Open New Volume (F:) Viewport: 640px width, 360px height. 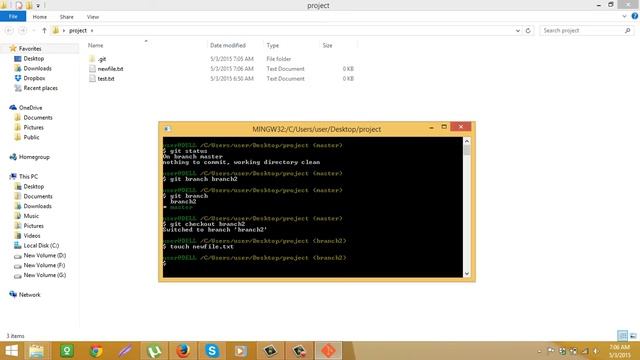pyautogui.click(x=44, y=265)
